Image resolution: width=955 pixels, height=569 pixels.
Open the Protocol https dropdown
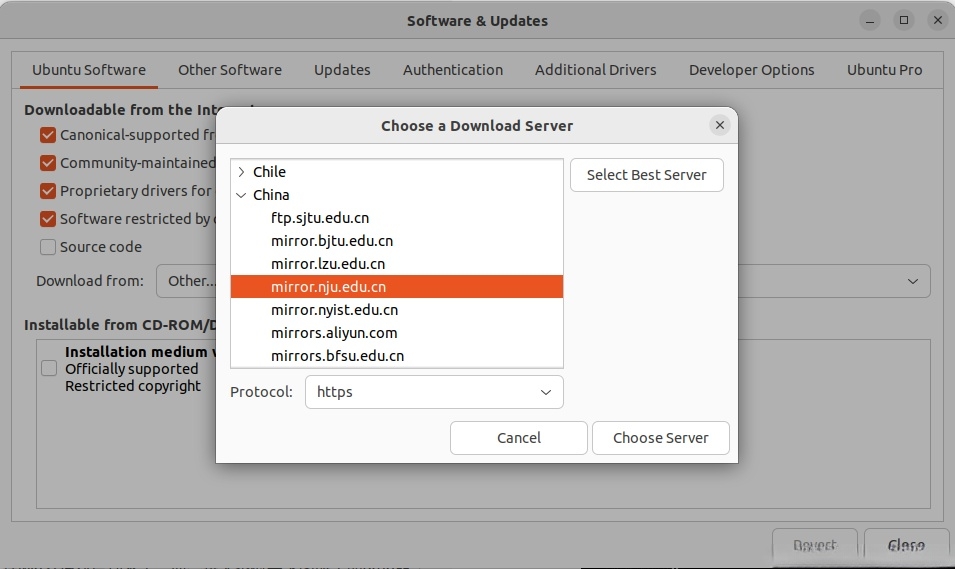(x=433, y=392)
